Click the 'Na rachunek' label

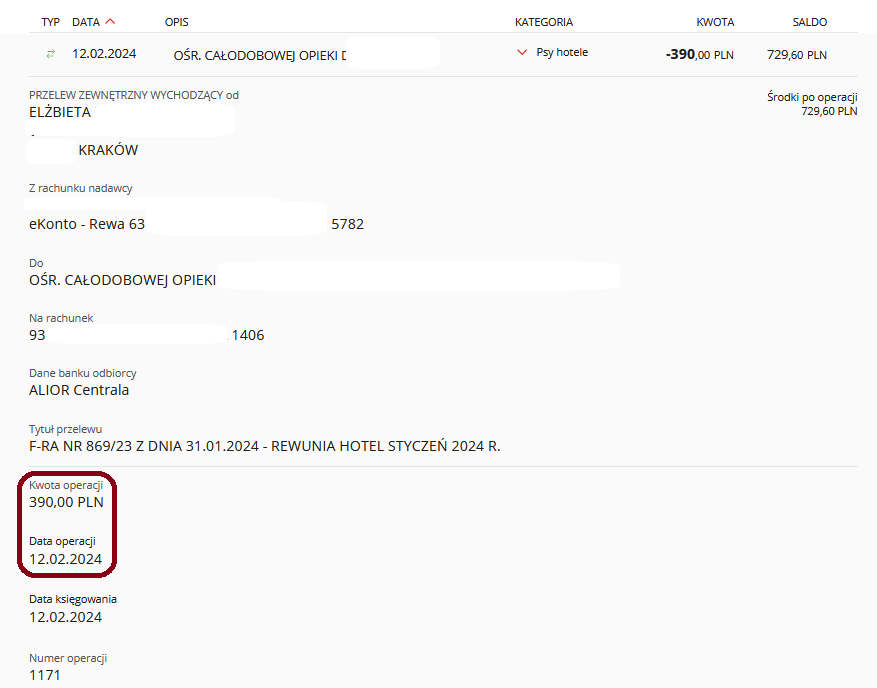61,318
